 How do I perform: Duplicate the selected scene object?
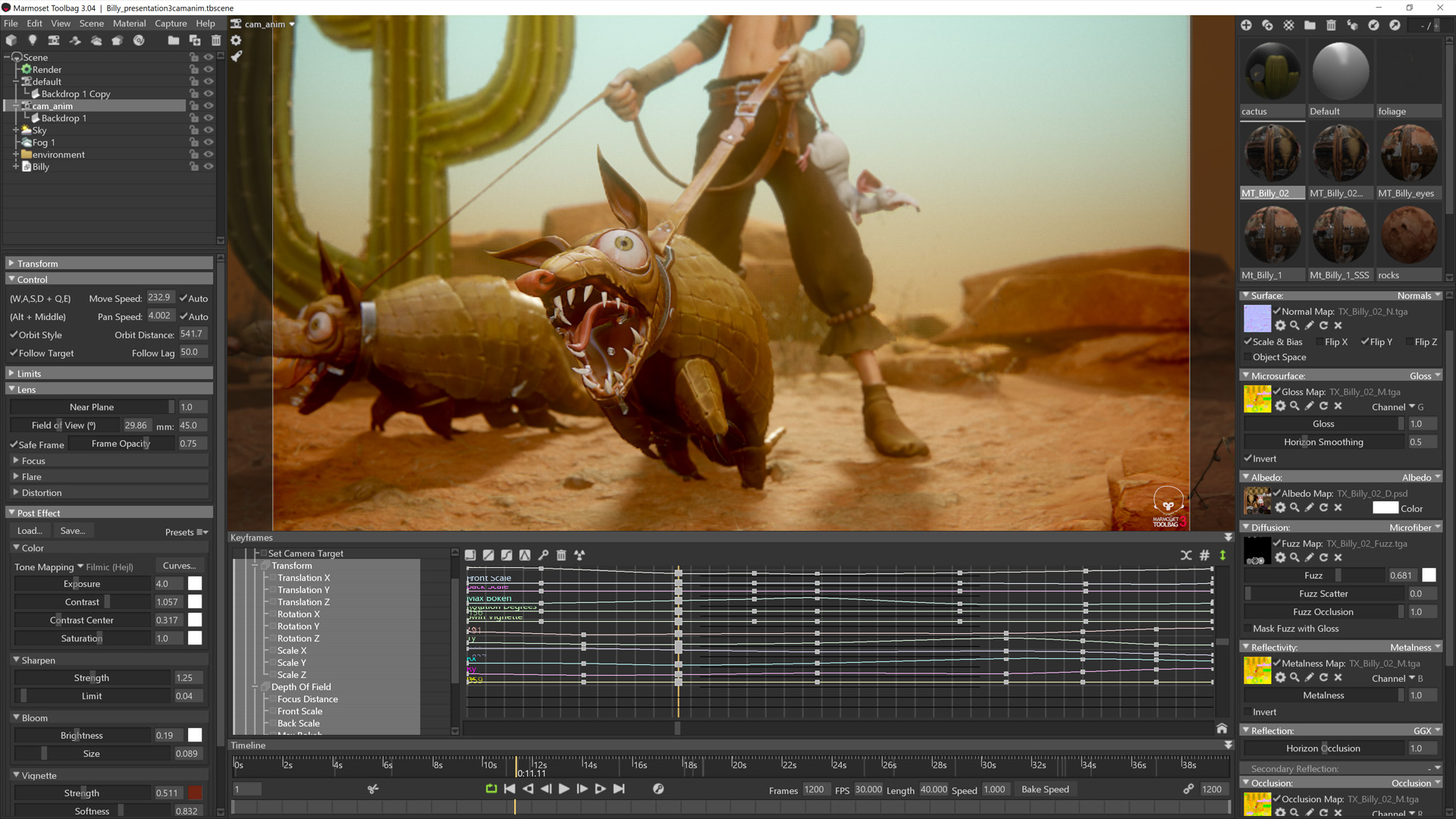point(195,40)
